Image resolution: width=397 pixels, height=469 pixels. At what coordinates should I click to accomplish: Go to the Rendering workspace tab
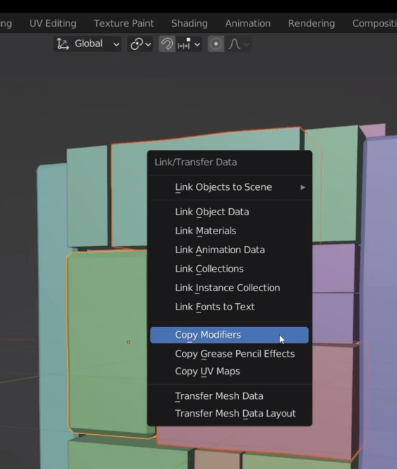click(311, 23)
